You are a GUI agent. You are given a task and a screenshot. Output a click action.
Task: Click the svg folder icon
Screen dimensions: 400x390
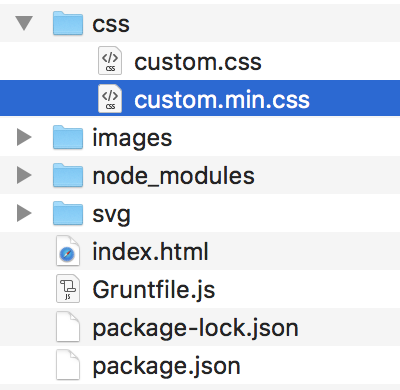pos(68,213)
